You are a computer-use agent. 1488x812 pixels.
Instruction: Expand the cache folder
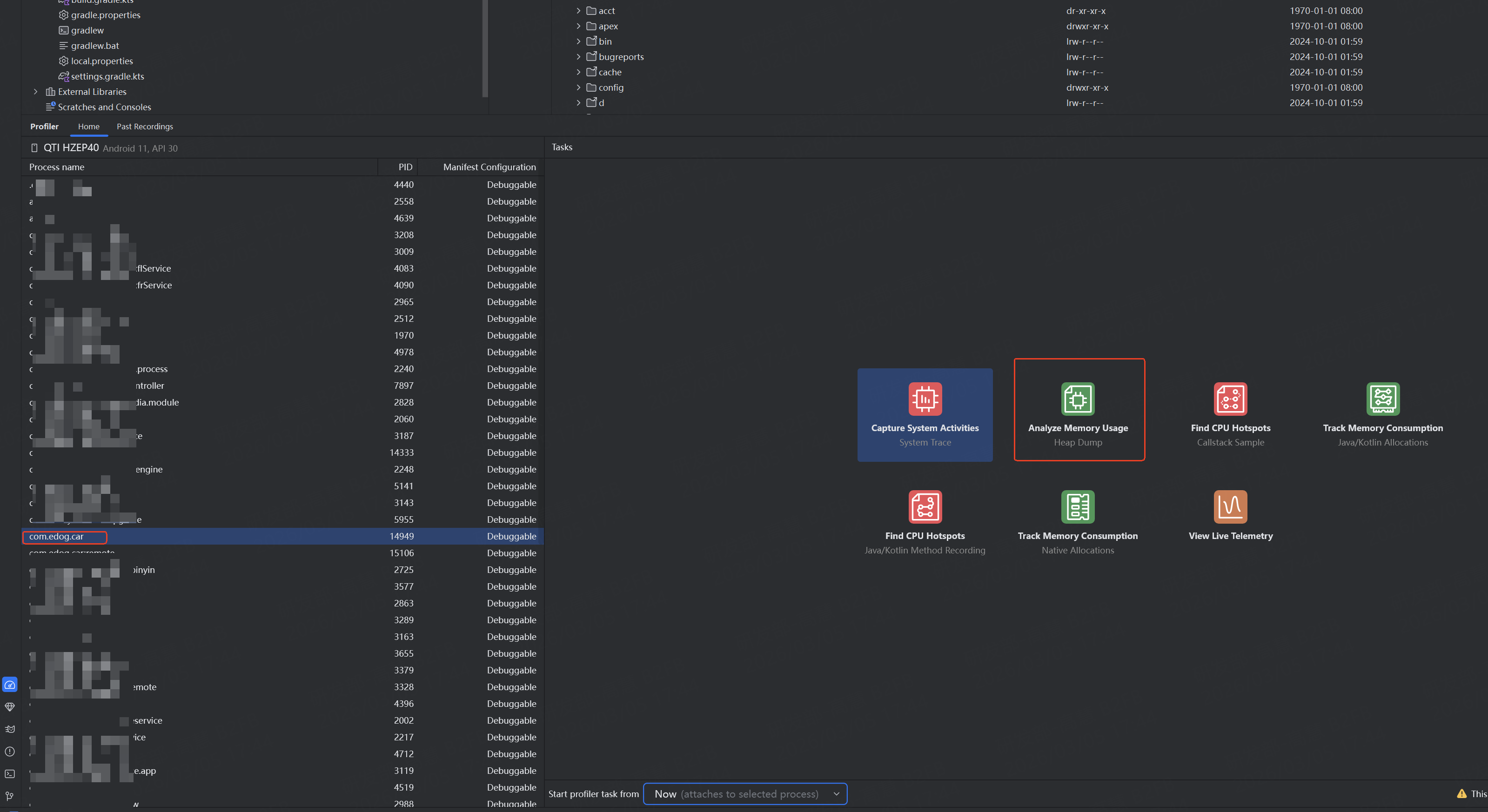[578, 72]
